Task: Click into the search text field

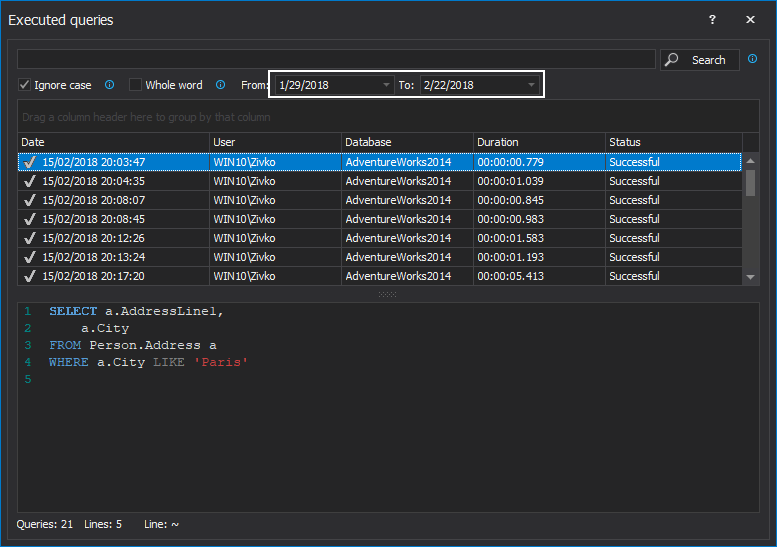Action: pyautogui.click(x=336, y=60)
